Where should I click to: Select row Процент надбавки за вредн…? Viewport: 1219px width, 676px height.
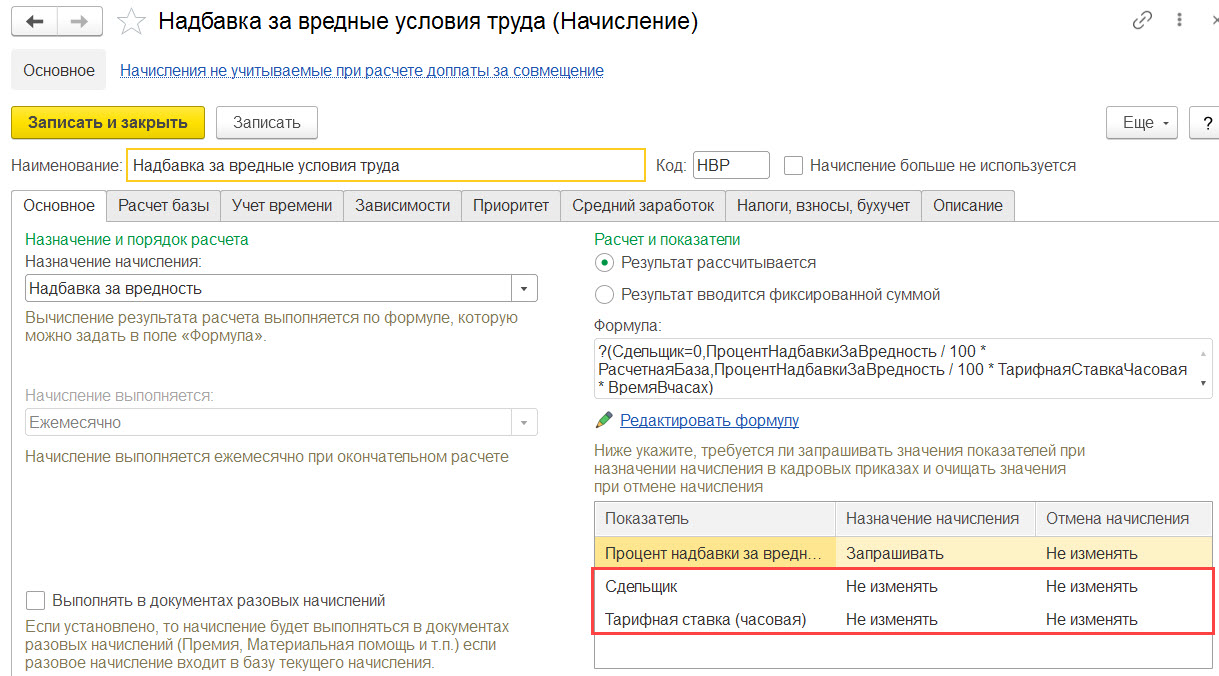(x=903, y=552)
